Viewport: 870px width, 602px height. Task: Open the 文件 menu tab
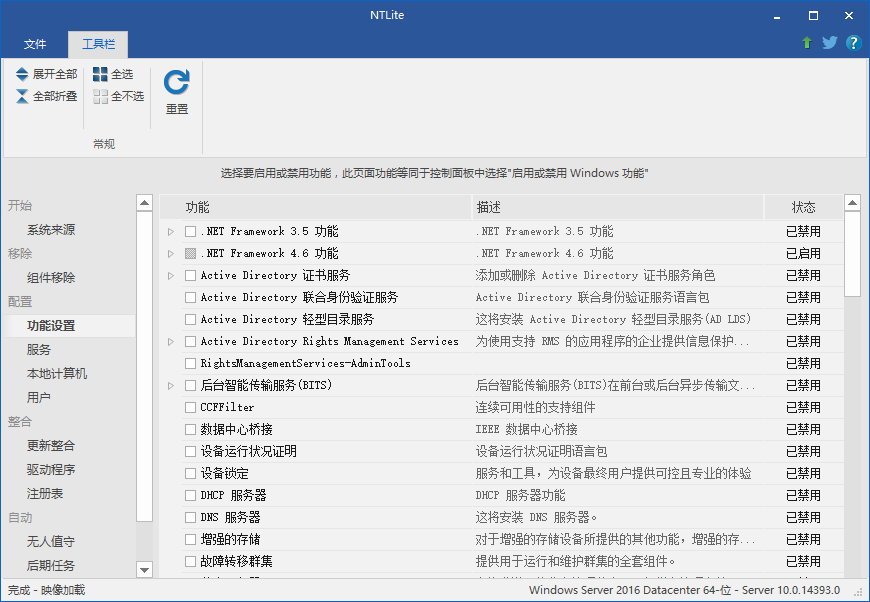pyautogui.click(x=35, y=44)
